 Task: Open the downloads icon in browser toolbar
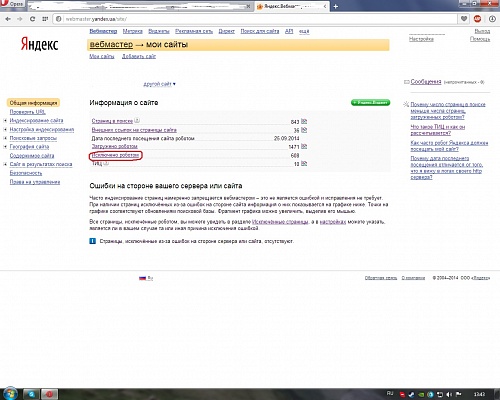[492, 19]
